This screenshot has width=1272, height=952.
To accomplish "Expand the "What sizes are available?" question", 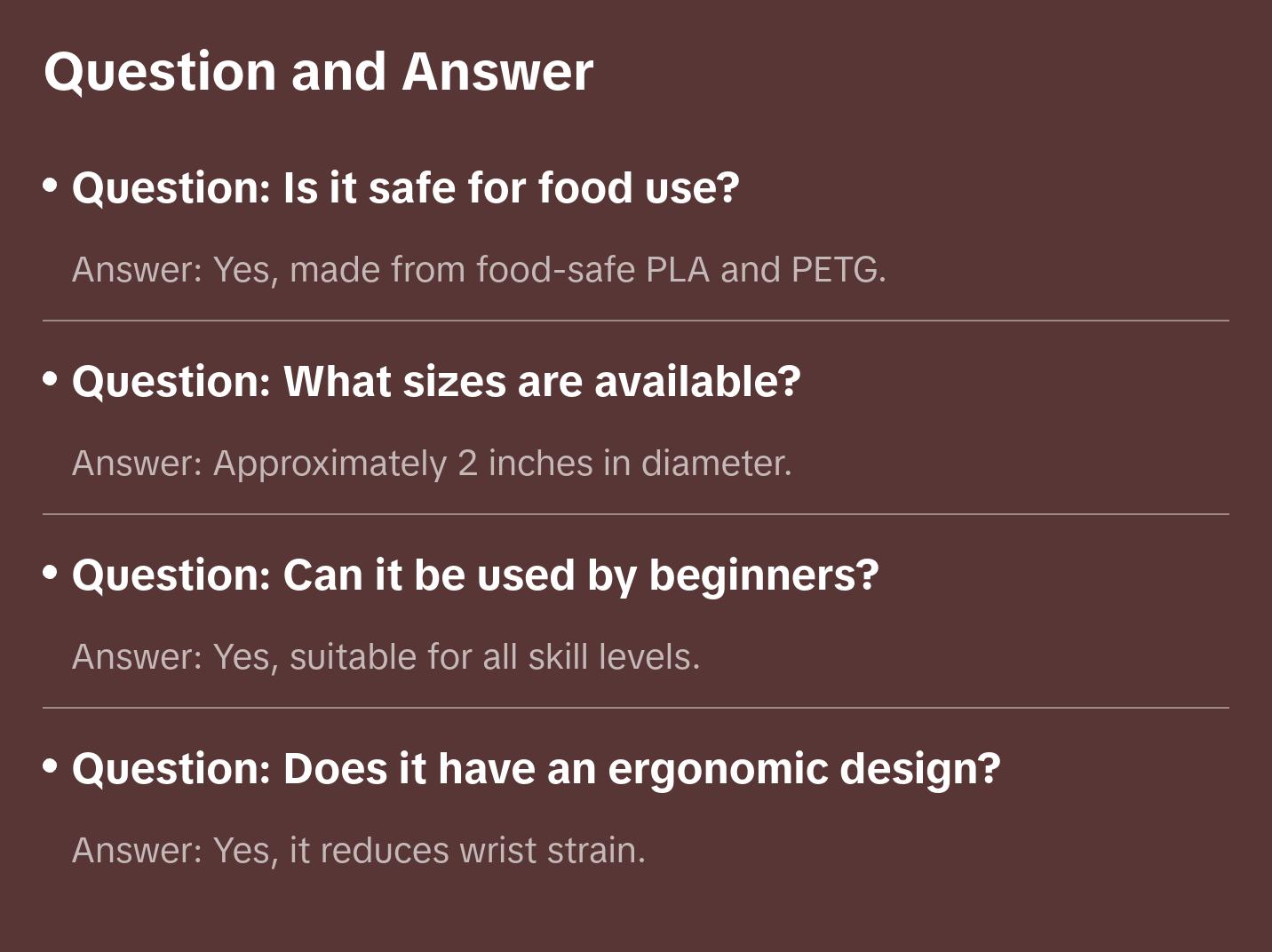I will click(x=436, y=382).
